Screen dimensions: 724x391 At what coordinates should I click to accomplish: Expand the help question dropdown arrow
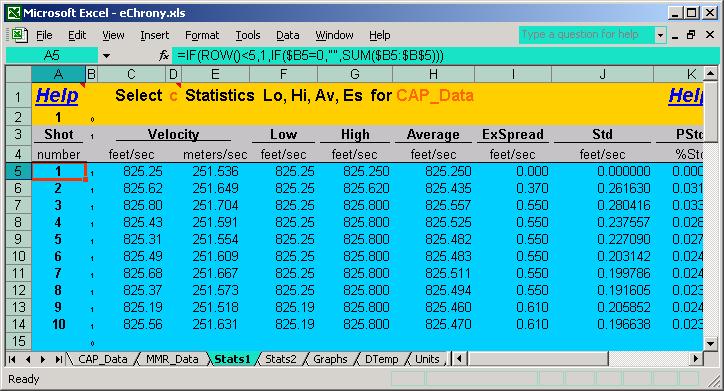[x=660, y=35]
